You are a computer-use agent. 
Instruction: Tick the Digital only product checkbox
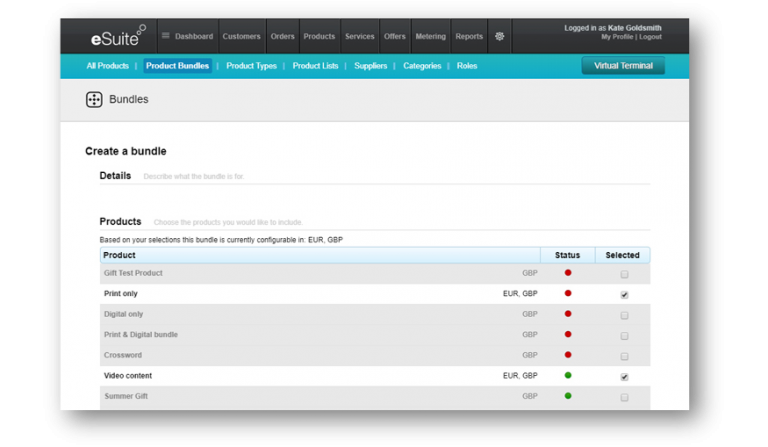click(624, 315)
